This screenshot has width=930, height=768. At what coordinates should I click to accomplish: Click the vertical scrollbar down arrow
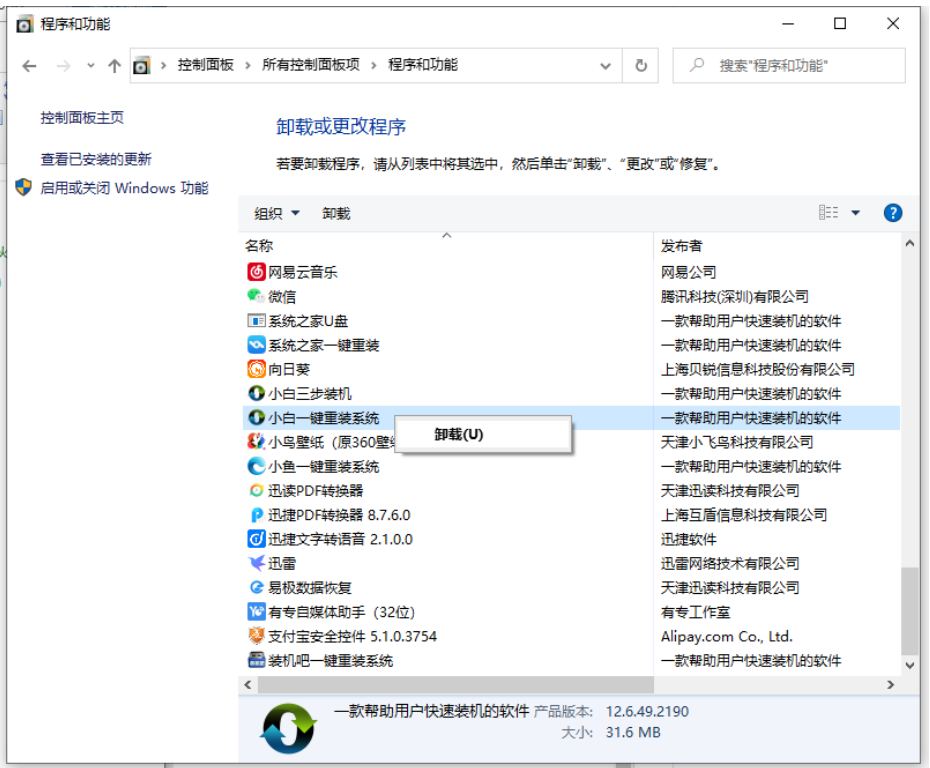909,665
